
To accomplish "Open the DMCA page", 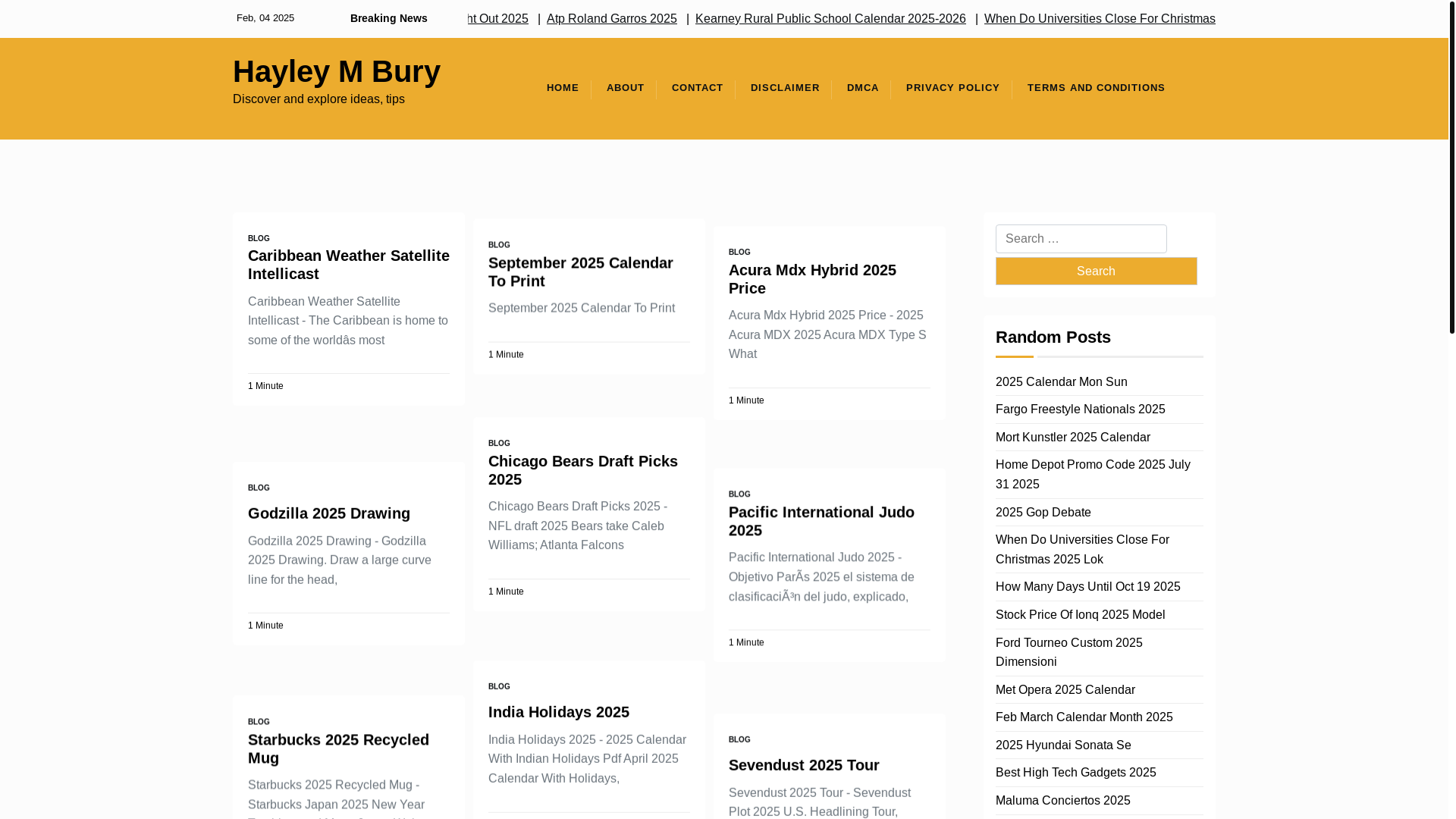I will [x=863, y=88].
